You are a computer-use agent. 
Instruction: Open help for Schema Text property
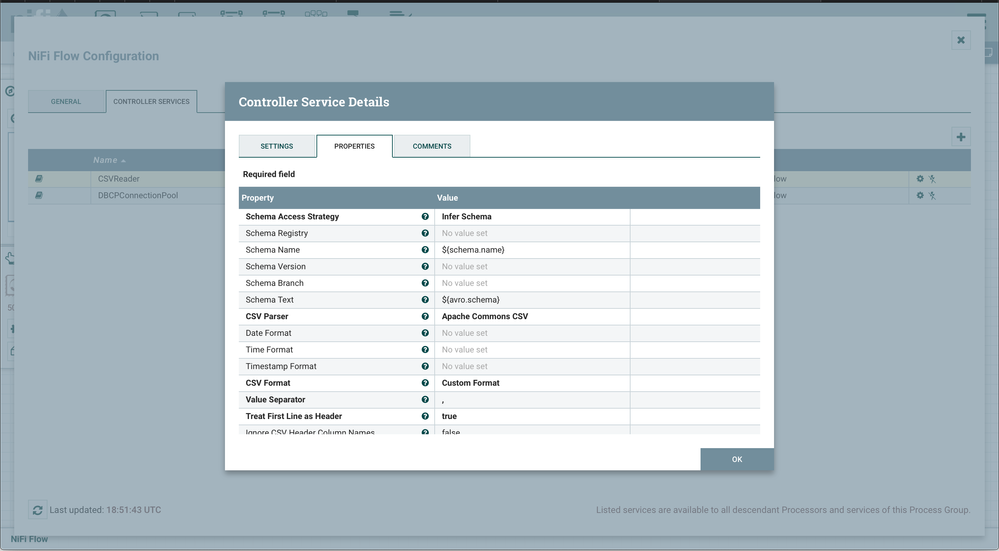425,299
